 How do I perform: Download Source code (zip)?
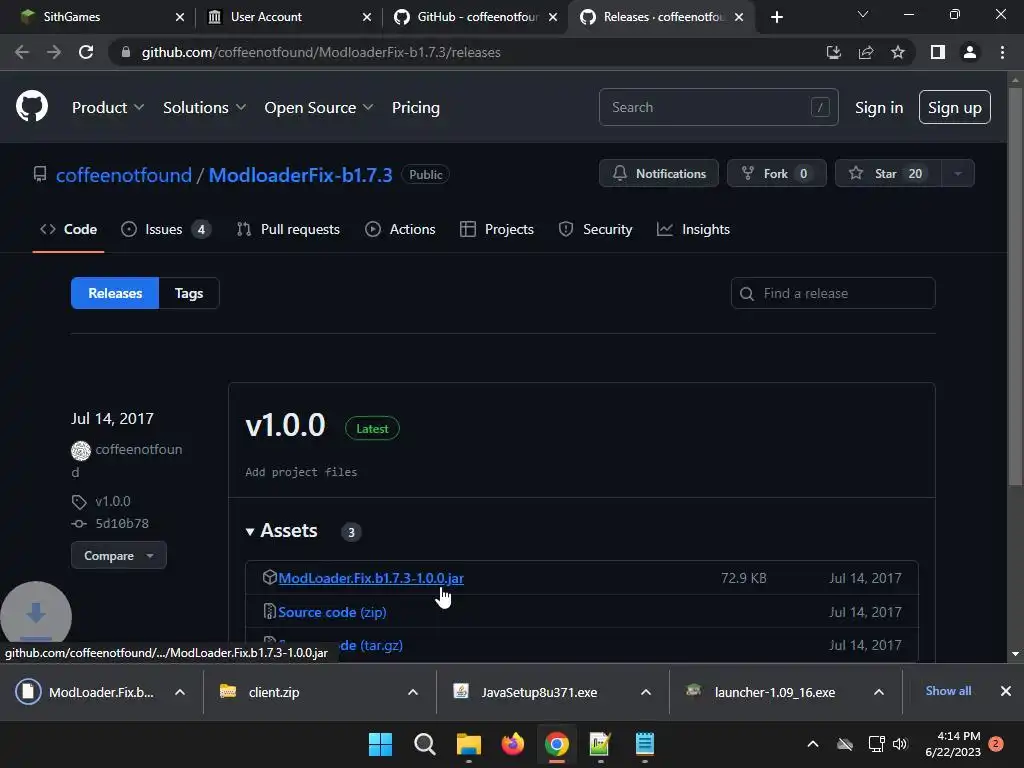point(332,612)
